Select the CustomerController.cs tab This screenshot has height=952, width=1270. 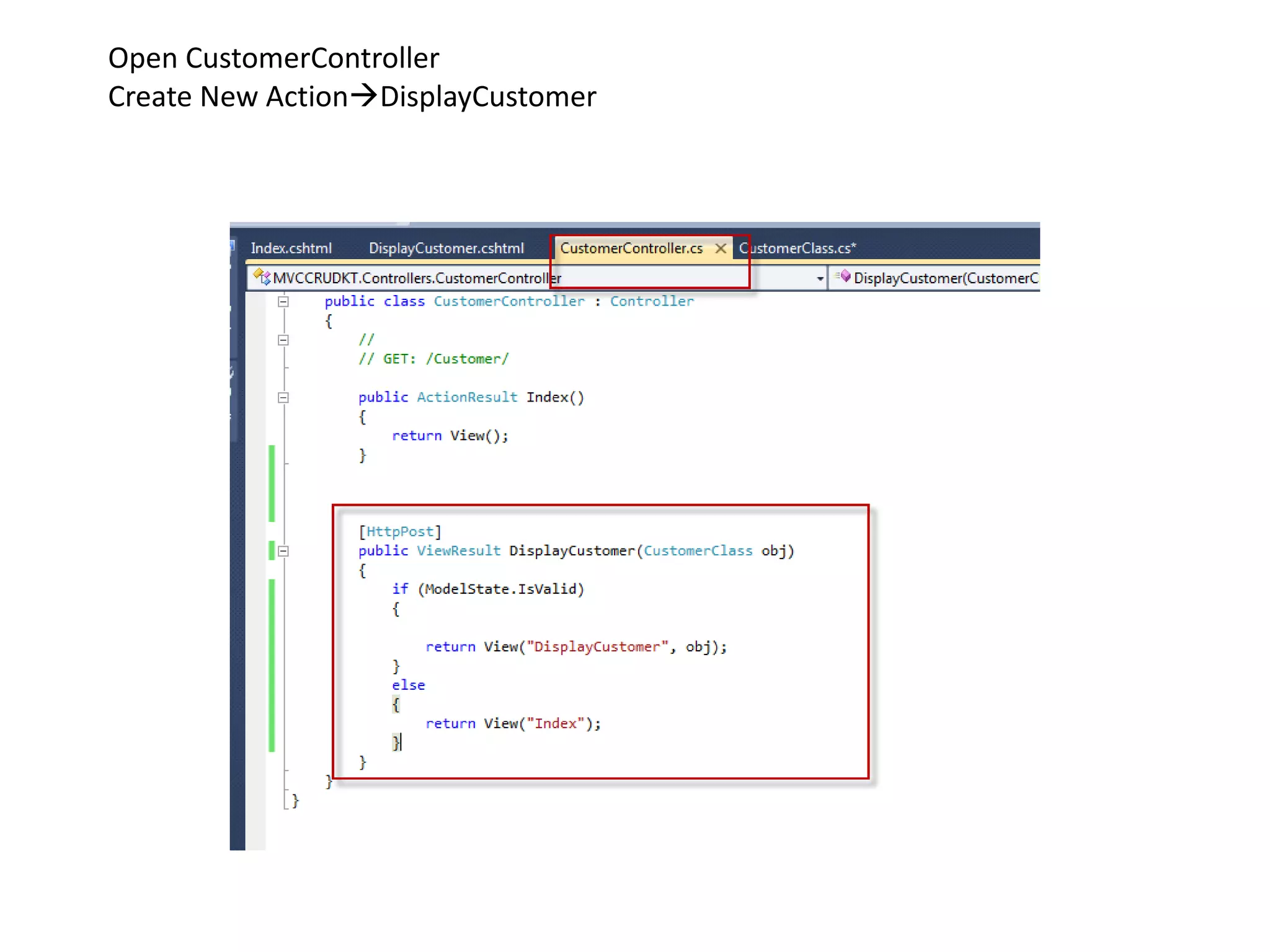(631, 249)
